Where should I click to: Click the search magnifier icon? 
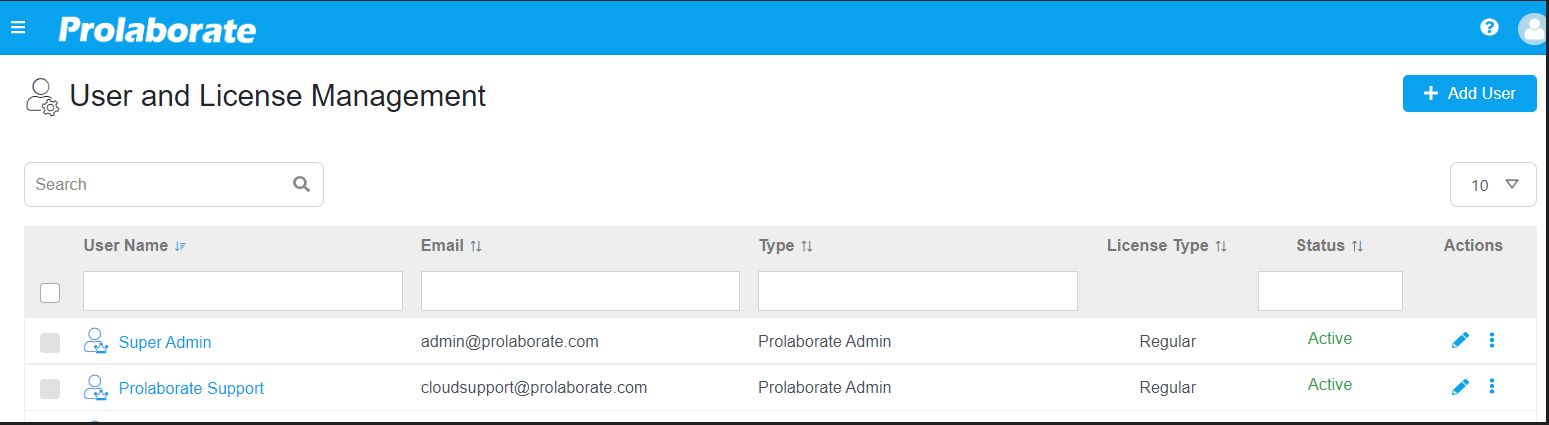301,184
